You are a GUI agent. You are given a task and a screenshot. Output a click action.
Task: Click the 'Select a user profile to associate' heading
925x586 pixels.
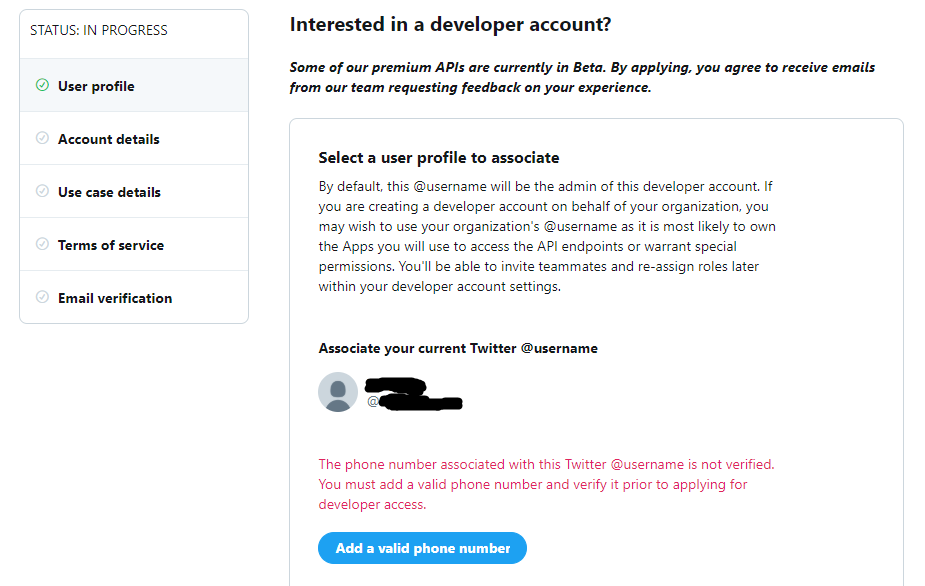click(x=439, y=158)
